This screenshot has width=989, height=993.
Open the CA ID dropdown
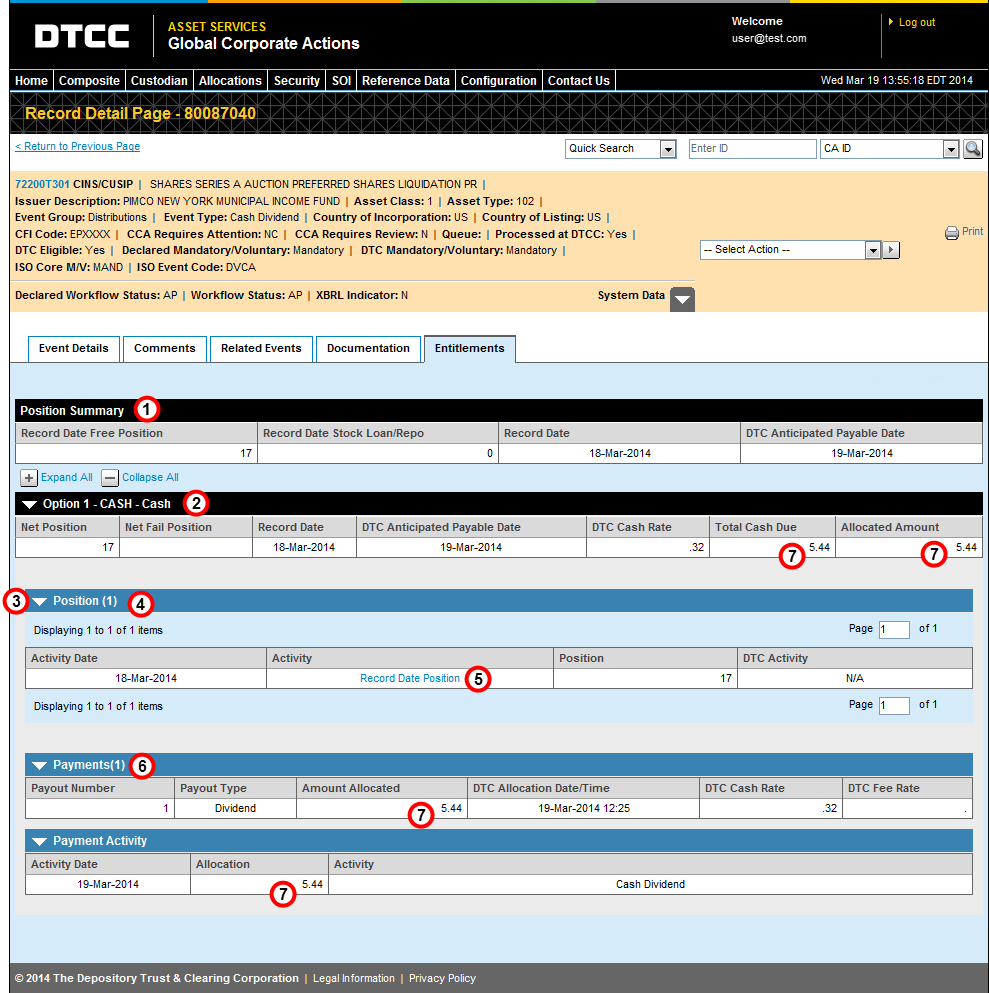click(x=951, y=149)
